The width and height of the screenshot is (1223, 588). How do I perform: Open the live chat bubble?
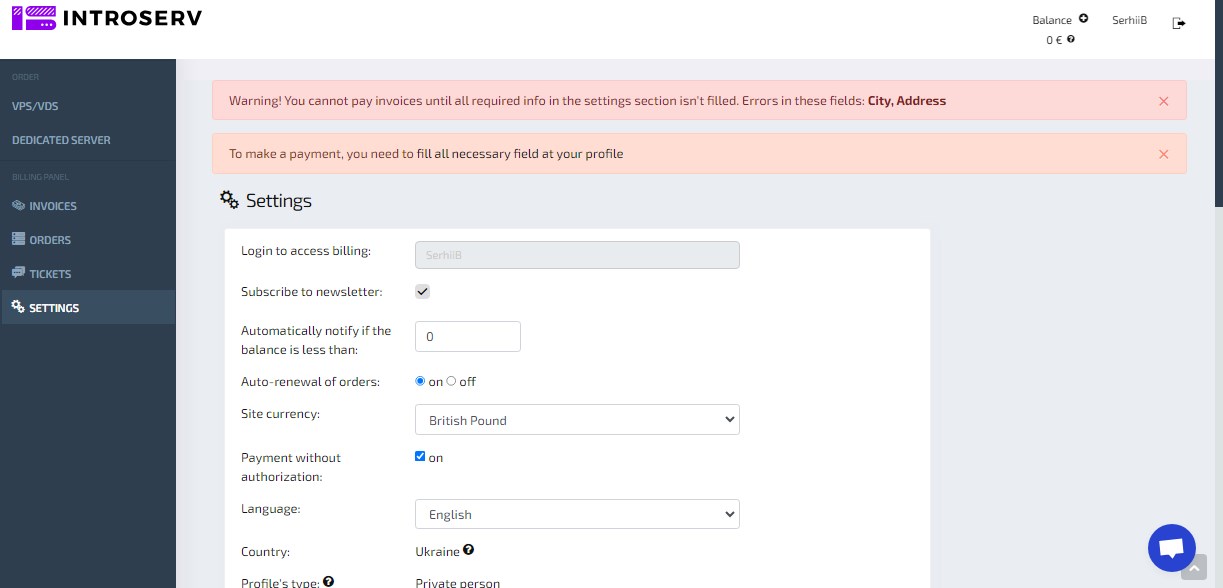click(1171, 548)
